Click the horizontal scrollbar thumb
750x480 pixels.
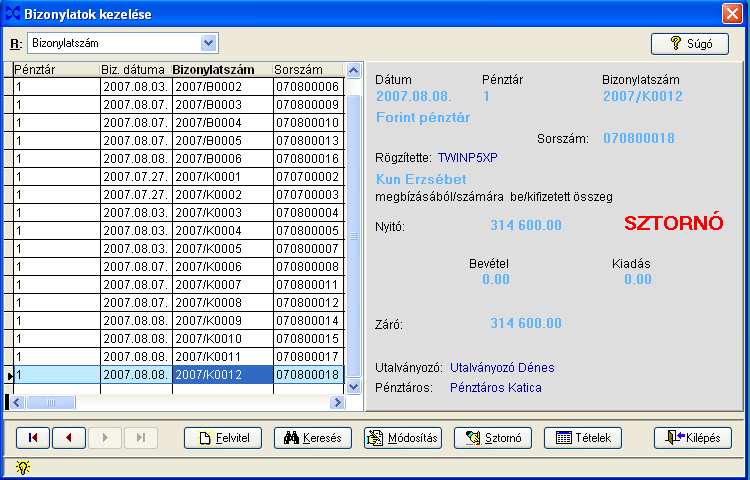pyautogui.click(x=50, y=403)
